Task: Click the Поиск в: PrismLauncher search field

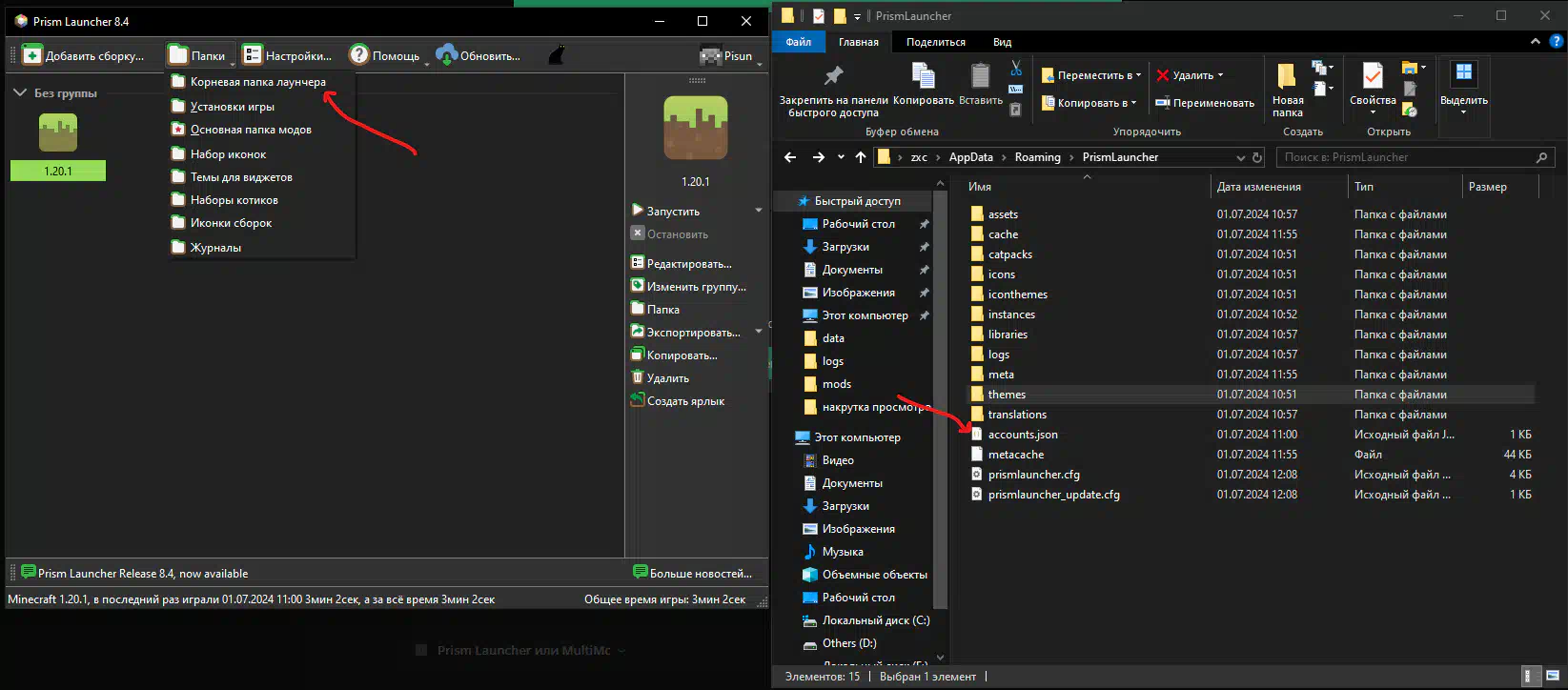Action: tap(1415, 157)
